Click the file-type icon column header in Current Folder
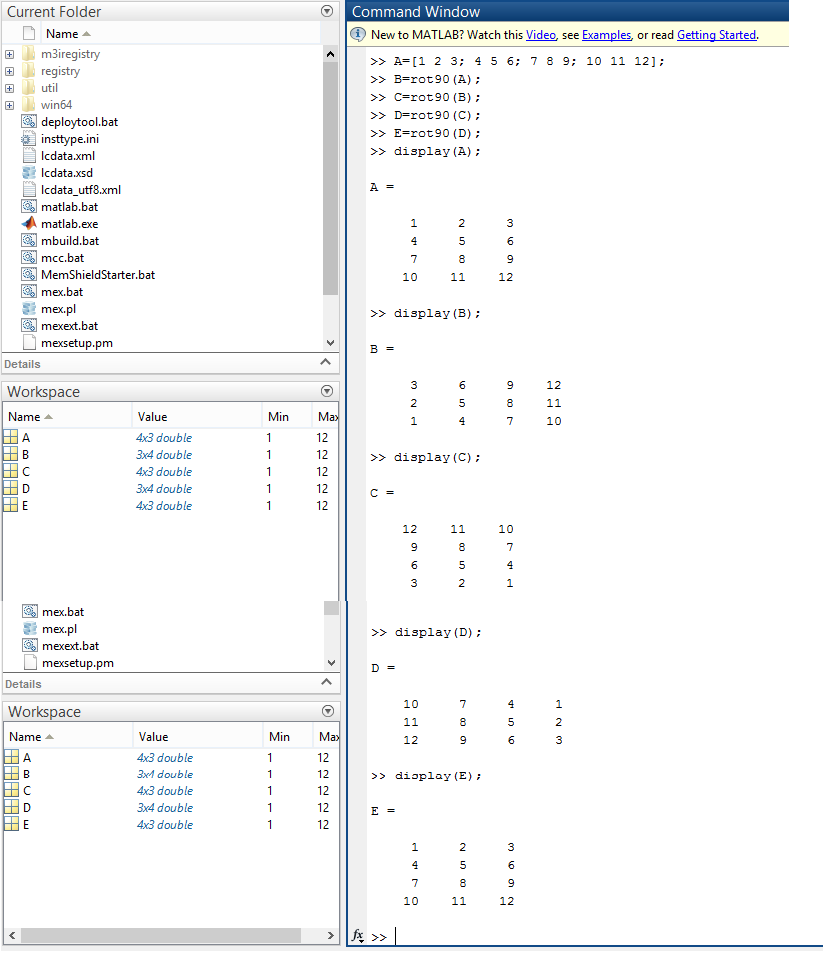Screen dimensions: 830x954 29,33
